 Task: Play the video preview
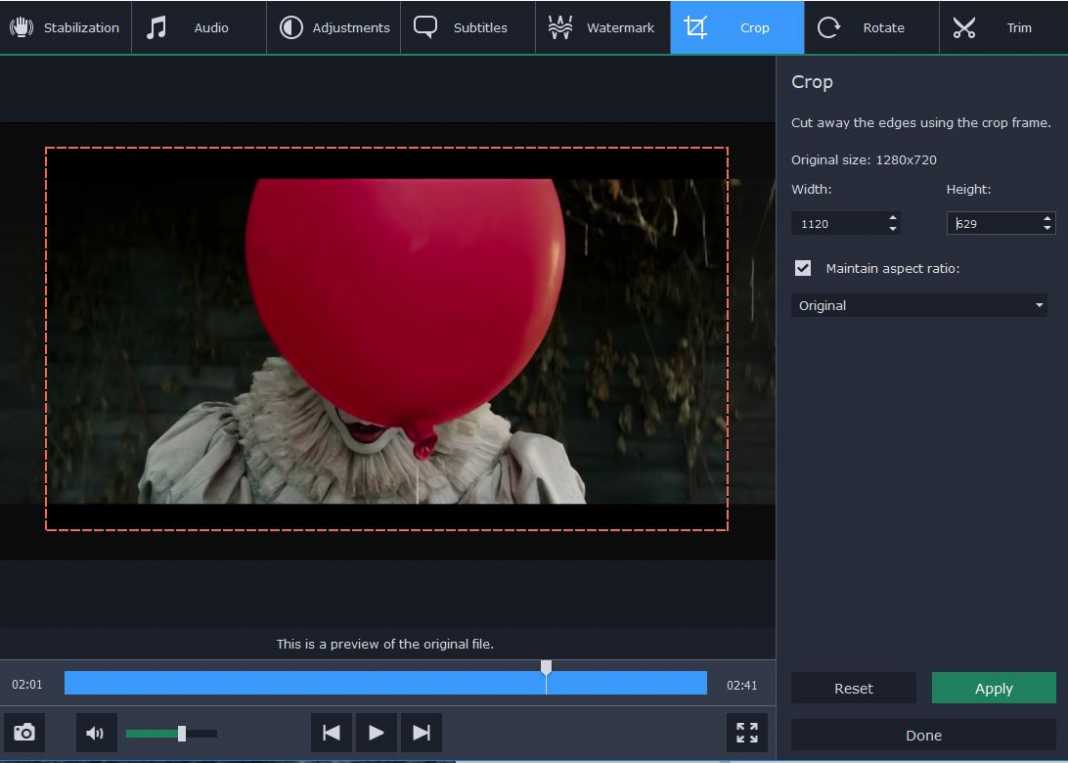tap(376, 732)
